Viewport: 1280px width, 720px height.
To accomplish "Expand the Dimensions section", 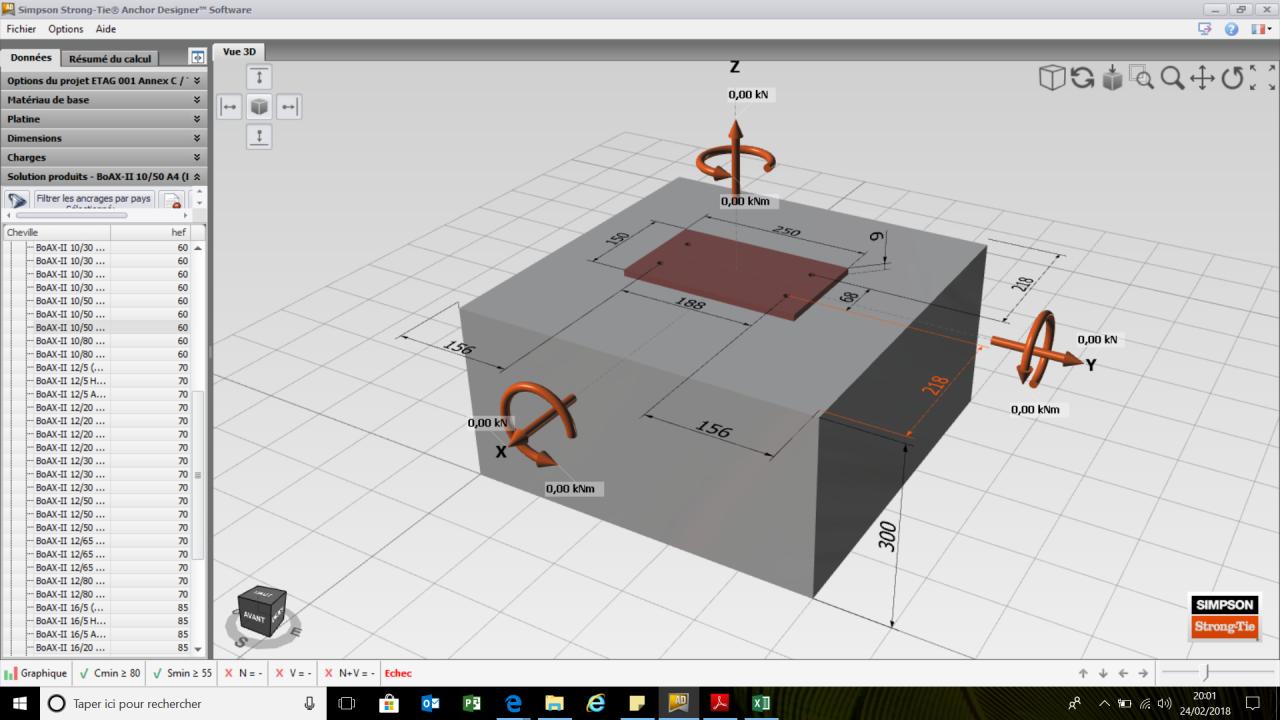I will pos(104,138).
